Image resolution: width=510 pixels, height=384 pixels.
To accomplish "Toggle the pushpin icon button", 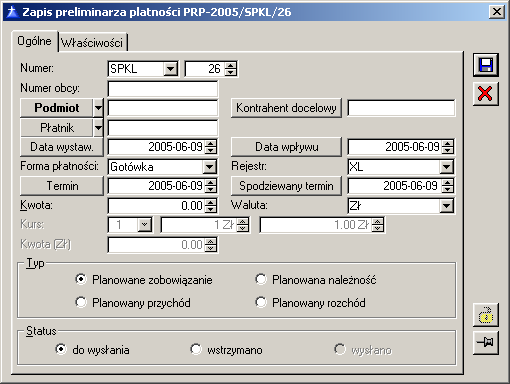I will pos(486,342).
